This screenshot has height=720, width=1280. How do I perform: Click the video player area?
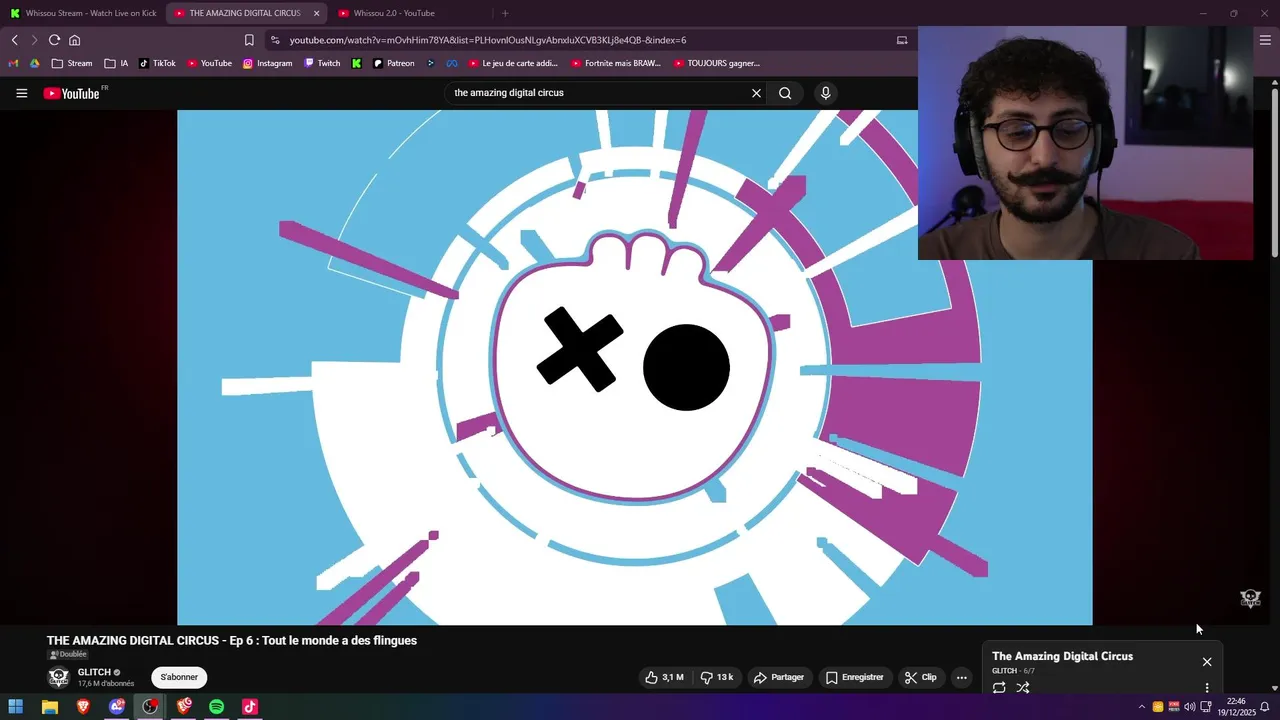(634, 367)
